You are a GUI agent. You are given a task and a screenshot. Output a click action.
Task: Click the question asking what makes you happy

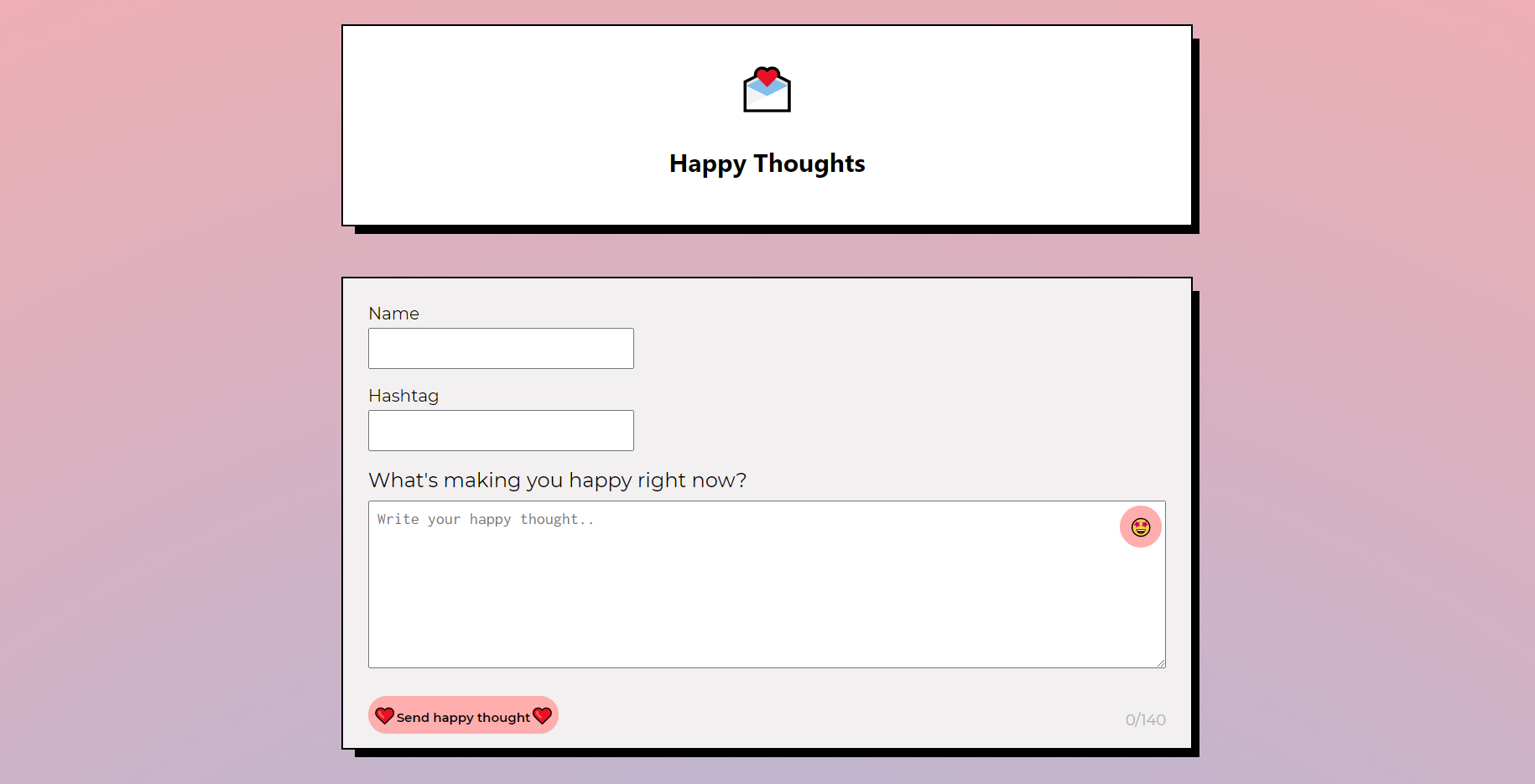[x=557, y=480]
